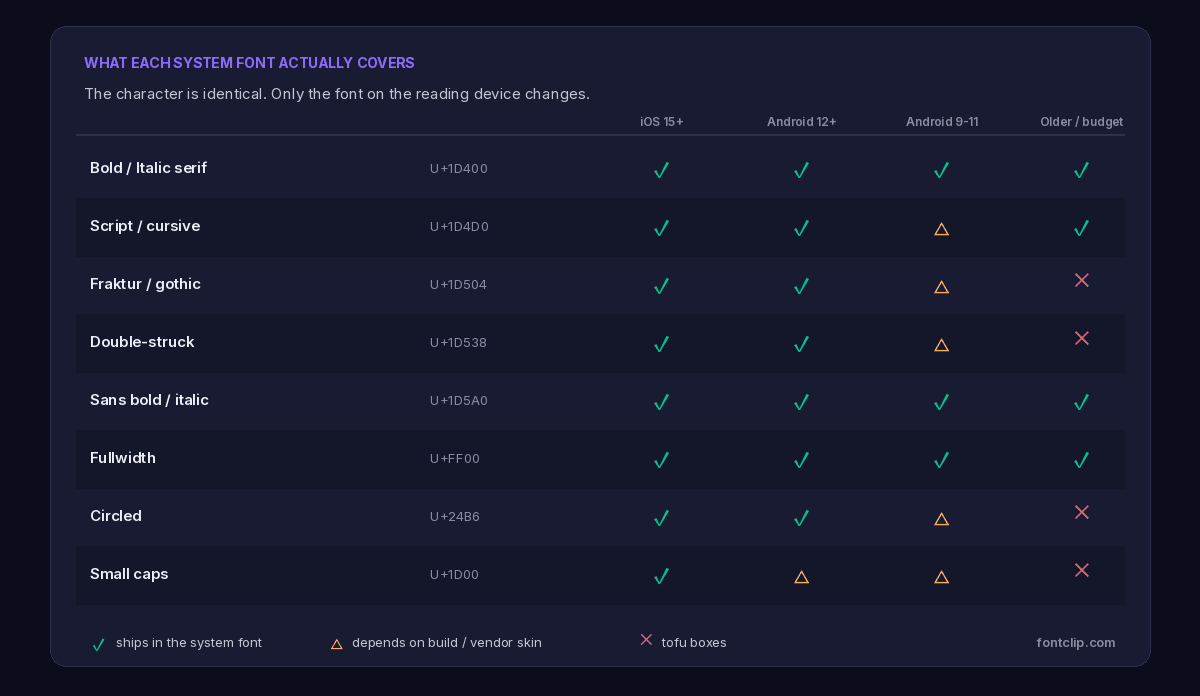1200x696 pixels.
Task: Click the U+FF00 Fullwidth code point
Action: [x=455, y=459]
